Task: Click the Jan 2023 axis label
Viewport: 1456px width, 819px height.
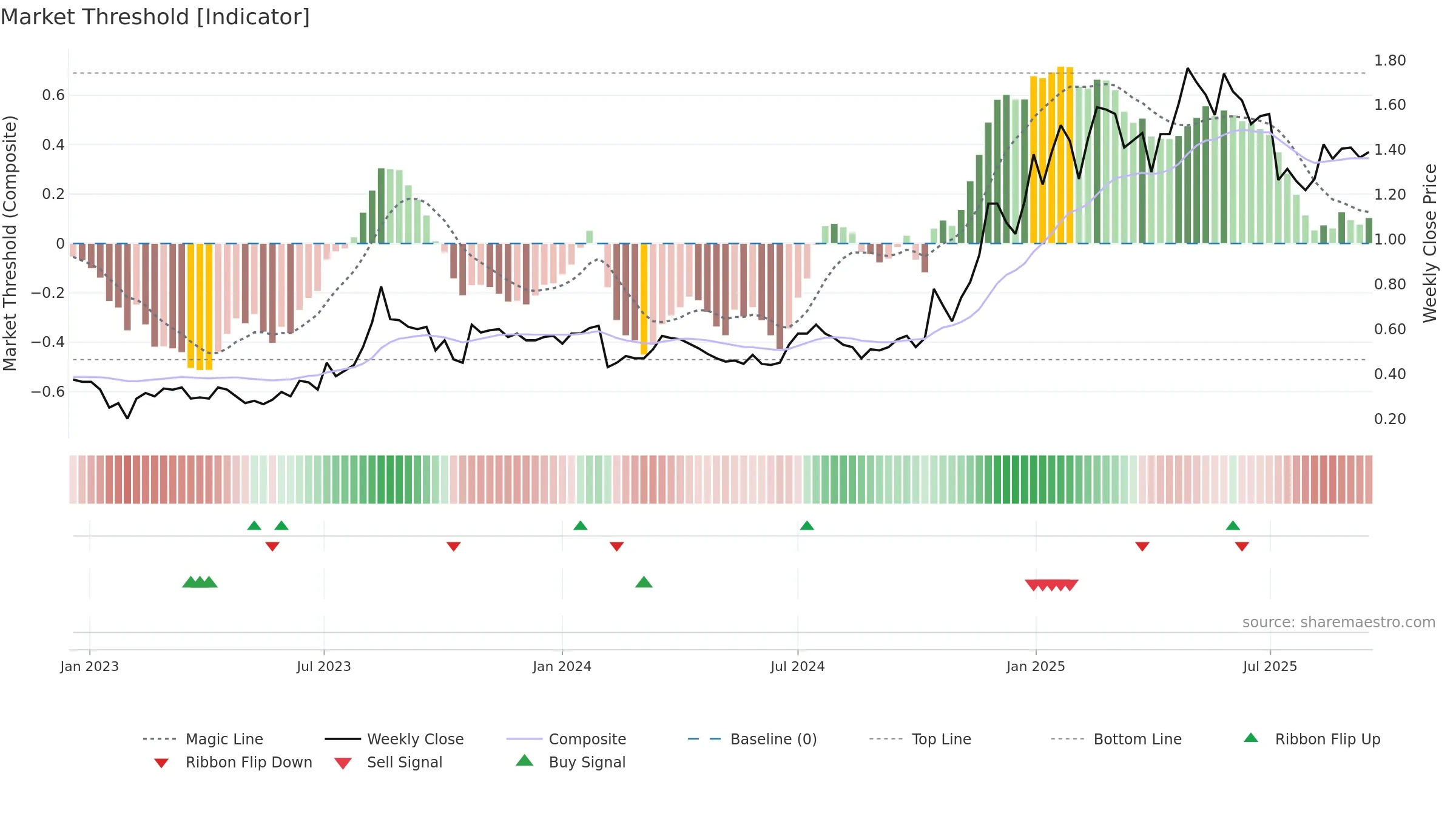Action: 90,666
